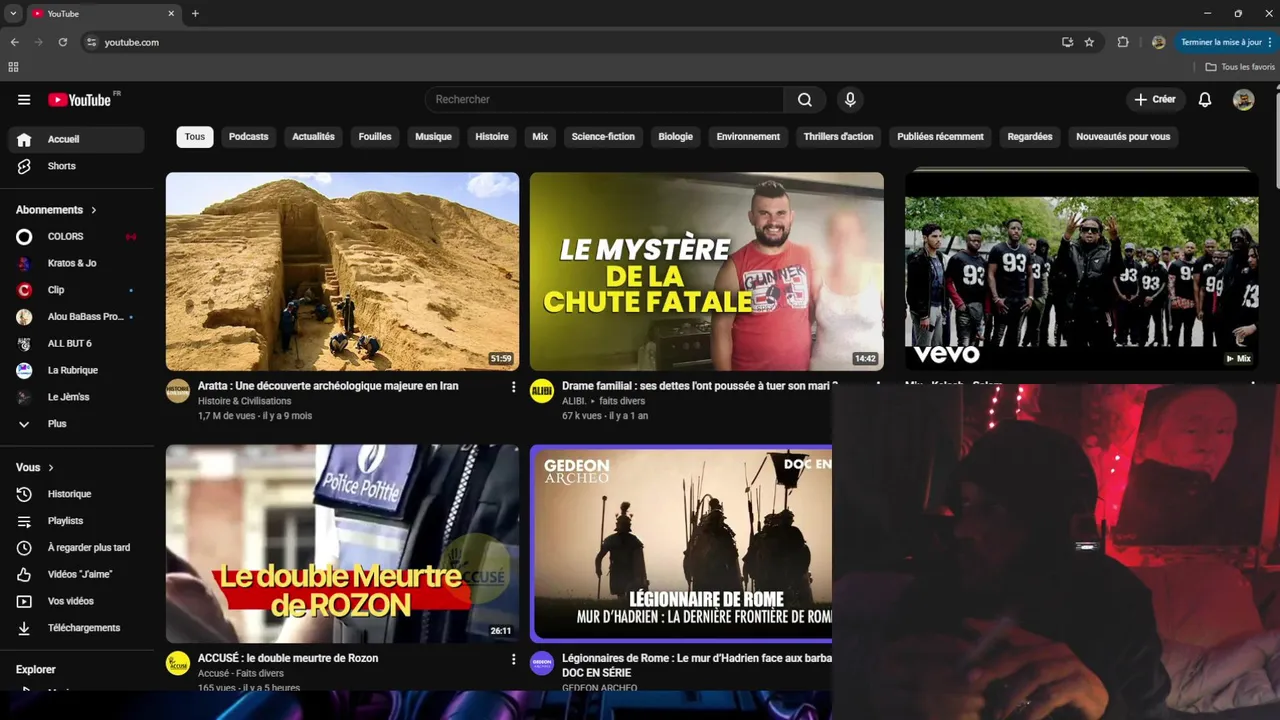1280x720 pixels.
Task: Open Shorts in sidebar
Action: pos(76,166)
